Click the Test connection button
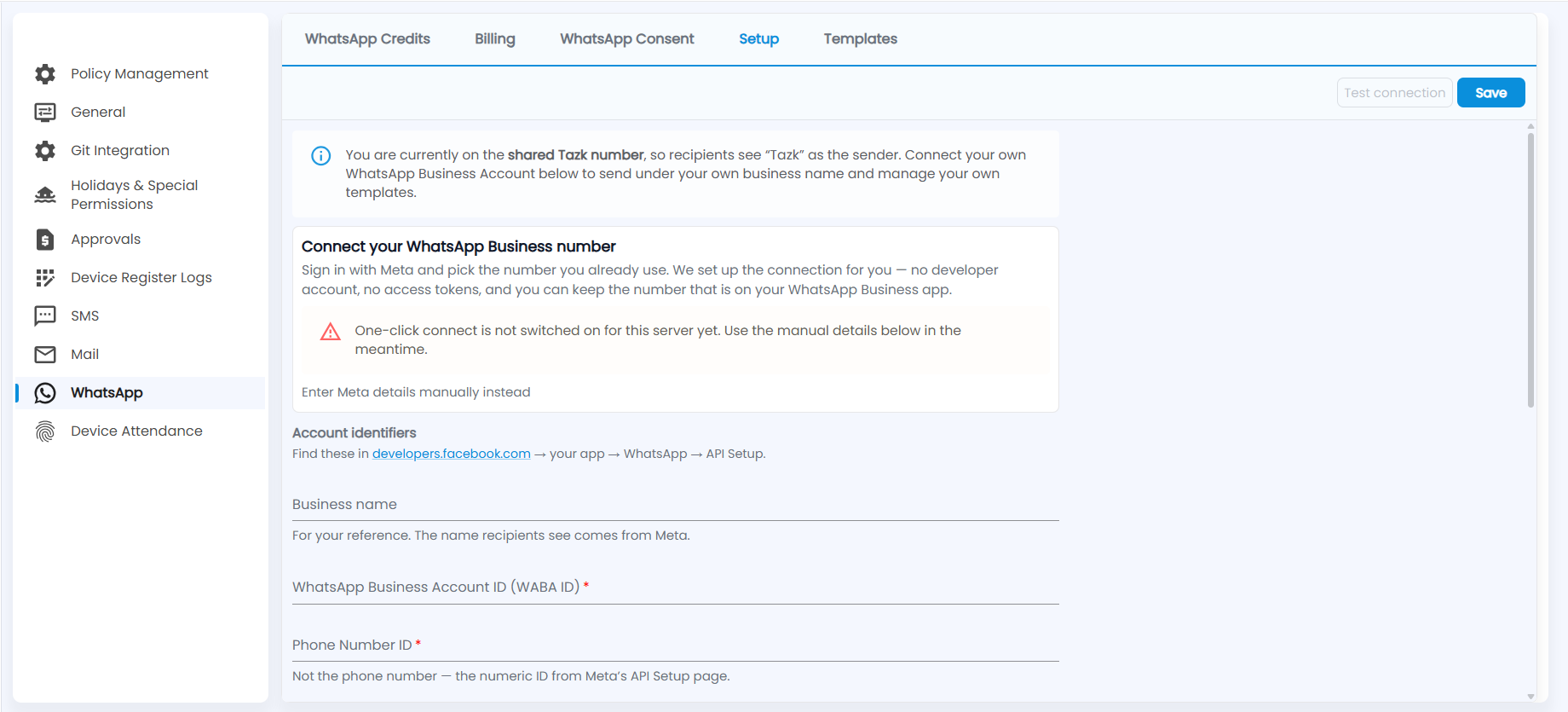 [x=1395, y=93]
